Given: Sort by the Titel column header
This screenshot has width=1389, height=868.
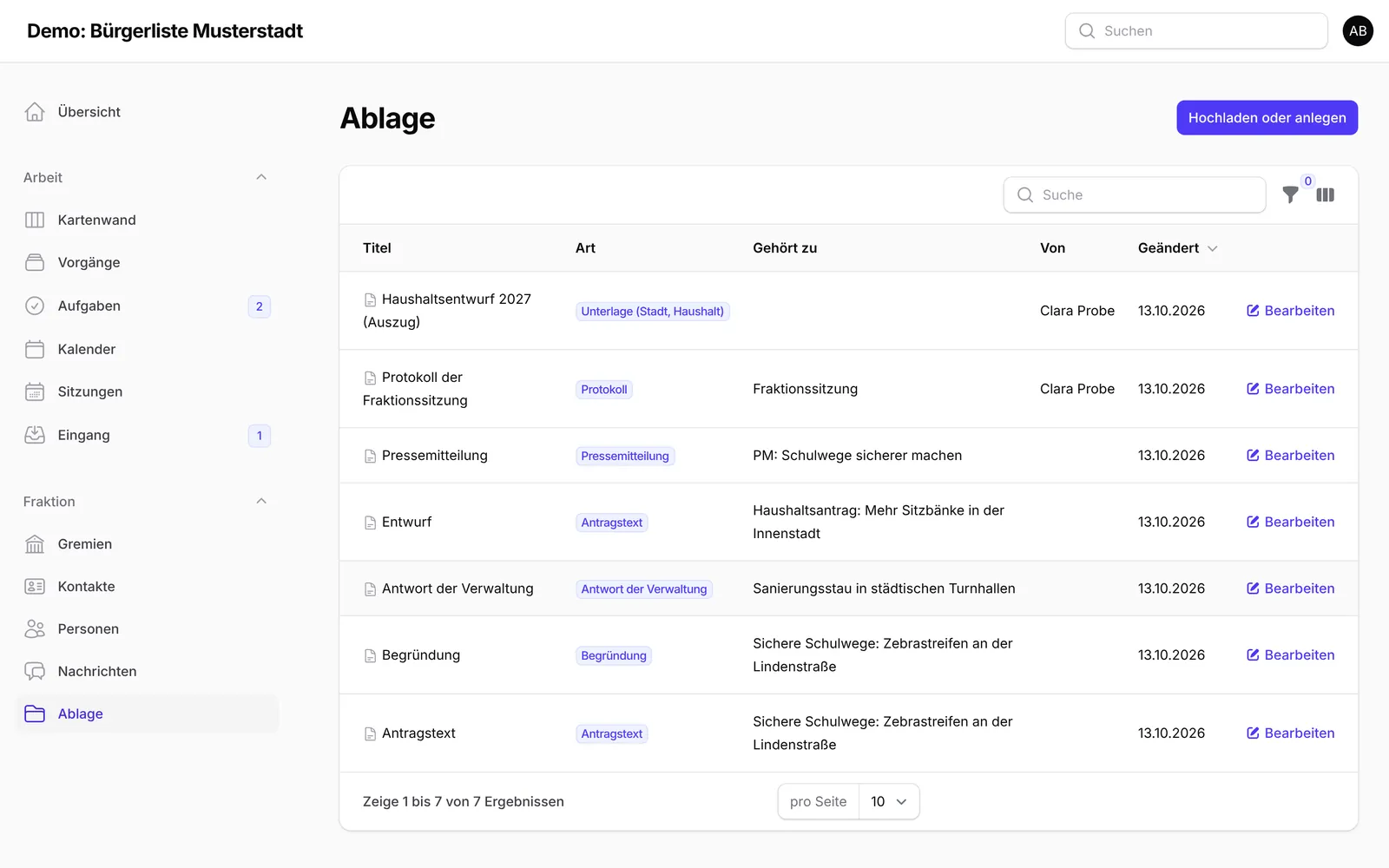Looking at the screenshot, I should tap(377, 248).
